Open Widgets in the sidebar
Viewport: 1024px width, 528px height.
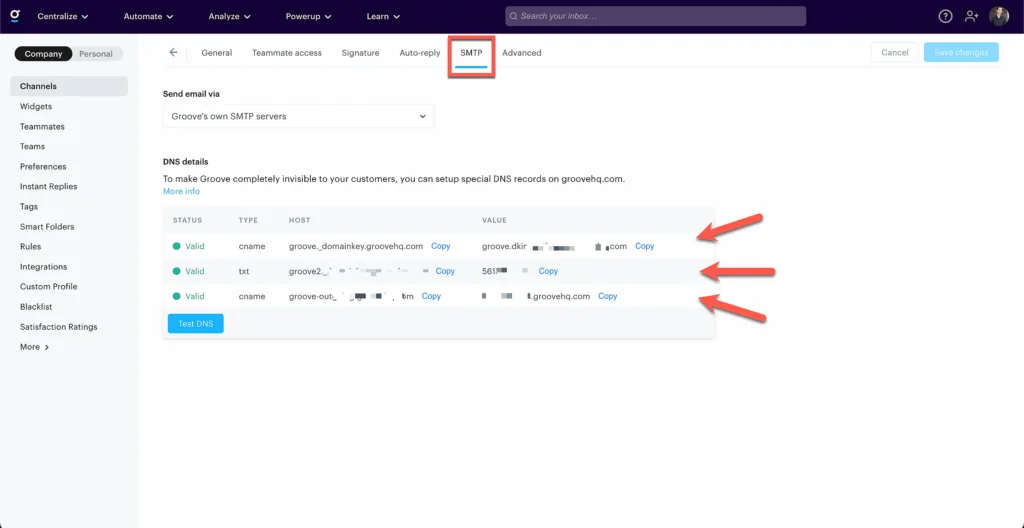coord(36,107)
